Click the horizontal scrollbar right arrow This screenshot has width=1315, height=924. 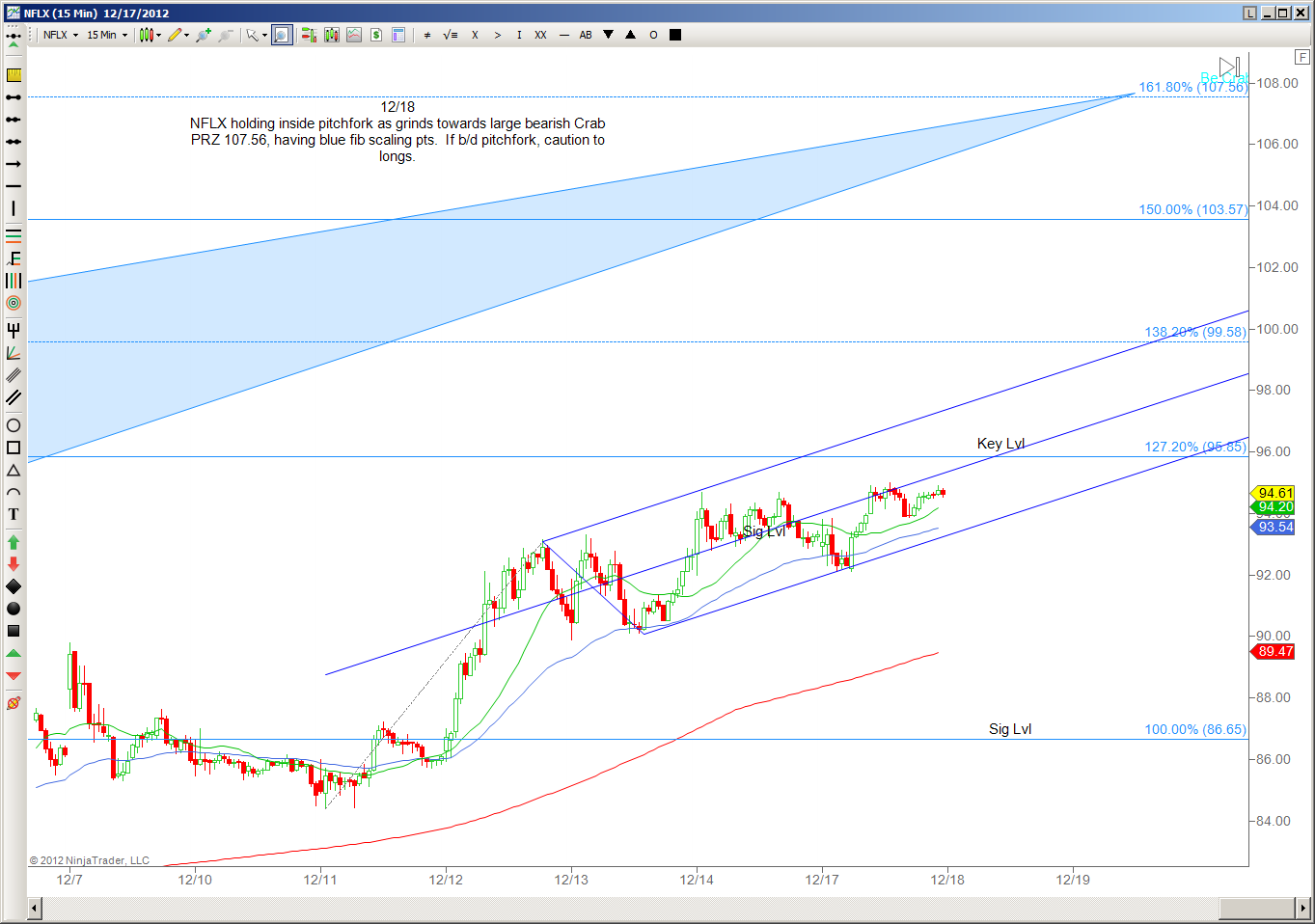[1302, 909]
